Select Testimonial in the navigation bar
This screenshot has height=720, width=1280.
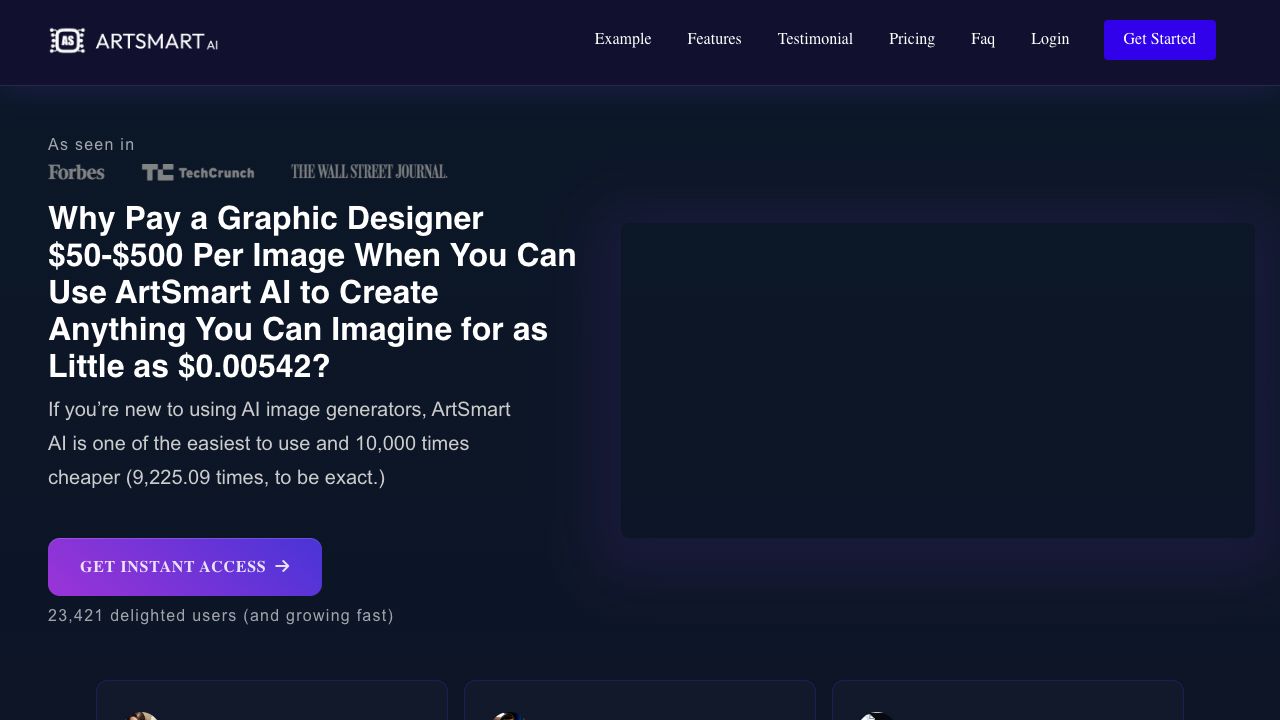[x=815, y=39]
